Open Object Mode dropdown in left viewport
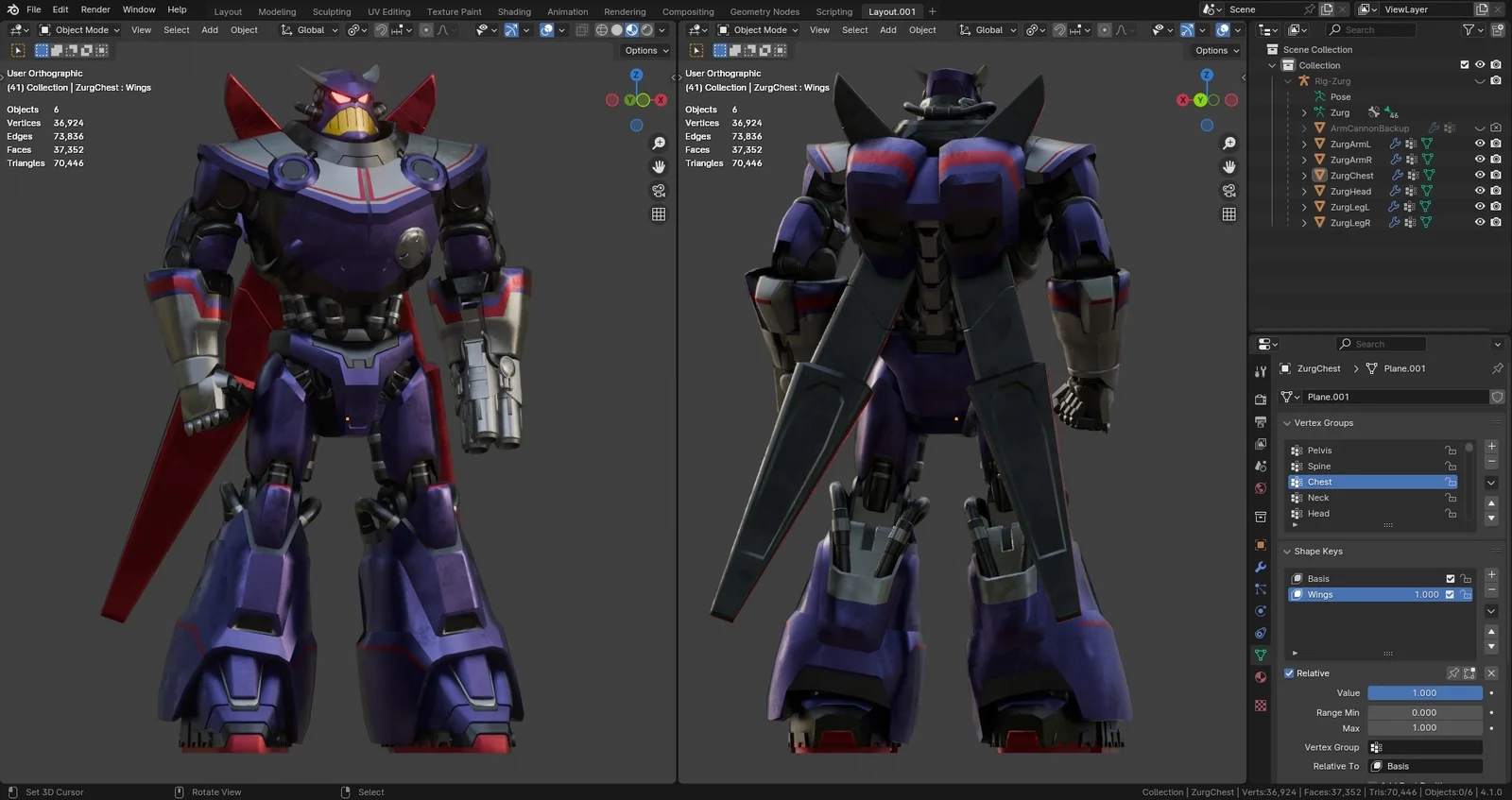The width and height of the screenshot is (1512, 800). [x=79, y=30]
